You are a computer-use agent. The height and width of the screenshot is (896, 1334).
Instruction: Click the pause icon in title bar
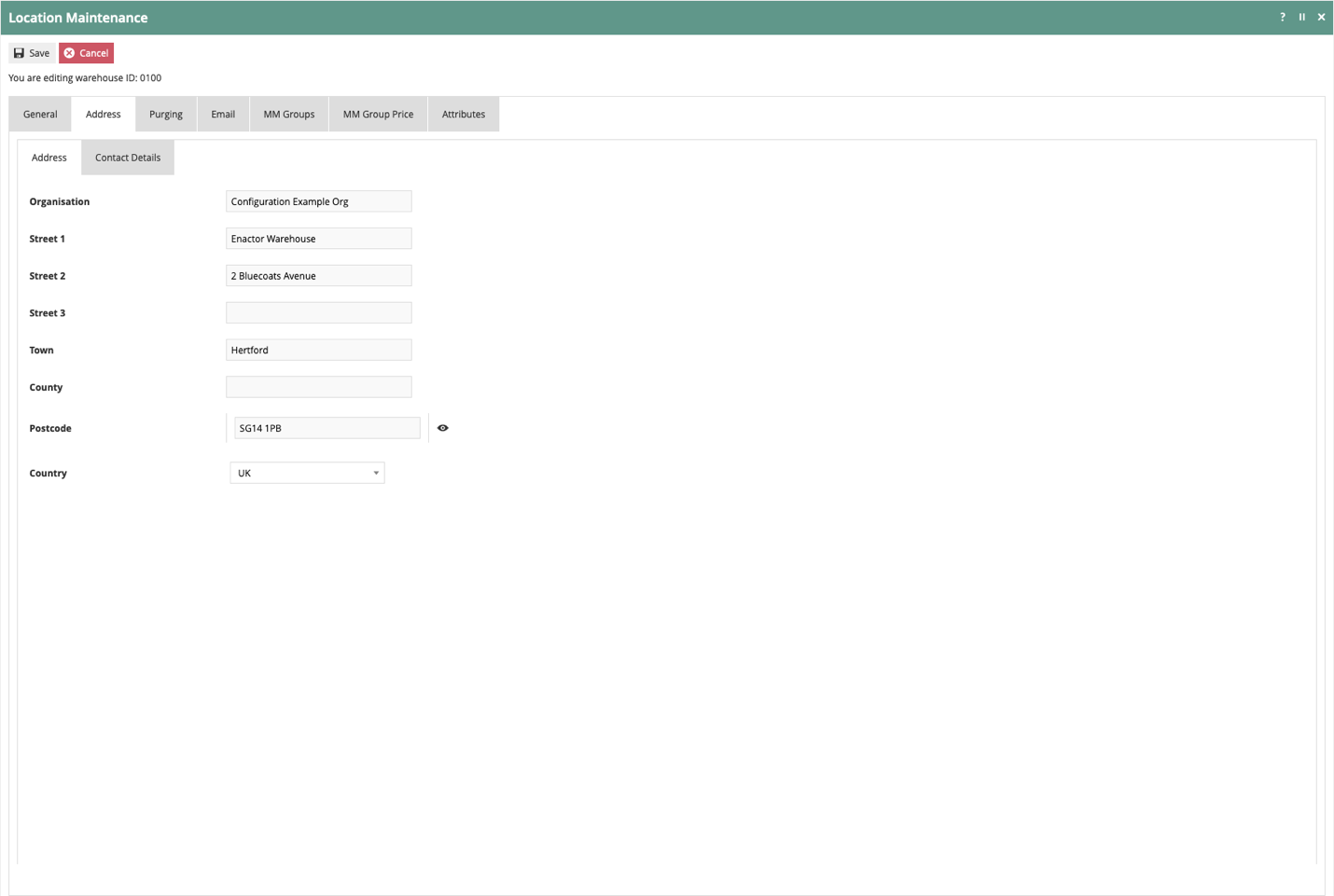(x=1302, y=17)
